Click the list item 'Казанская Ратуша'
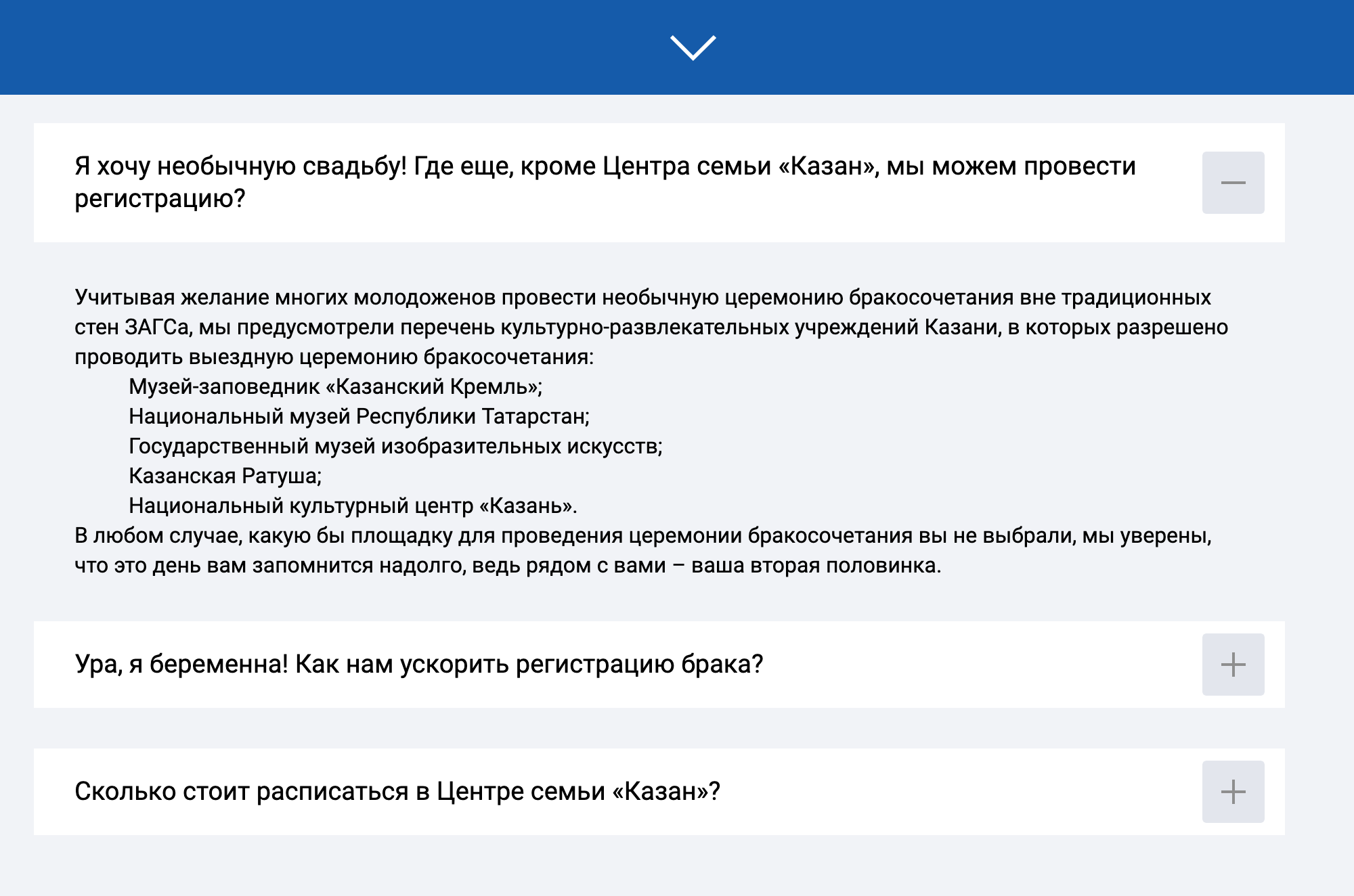 (225, 476)
